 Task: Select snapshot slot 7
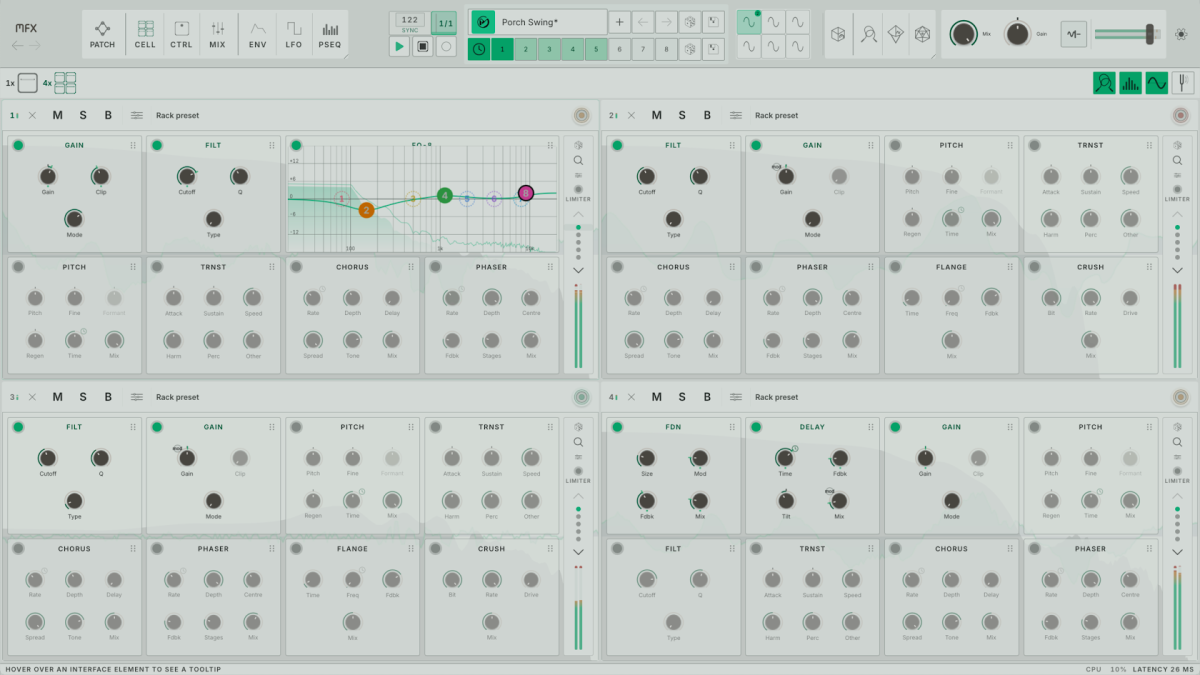click(x=643, y=49)
